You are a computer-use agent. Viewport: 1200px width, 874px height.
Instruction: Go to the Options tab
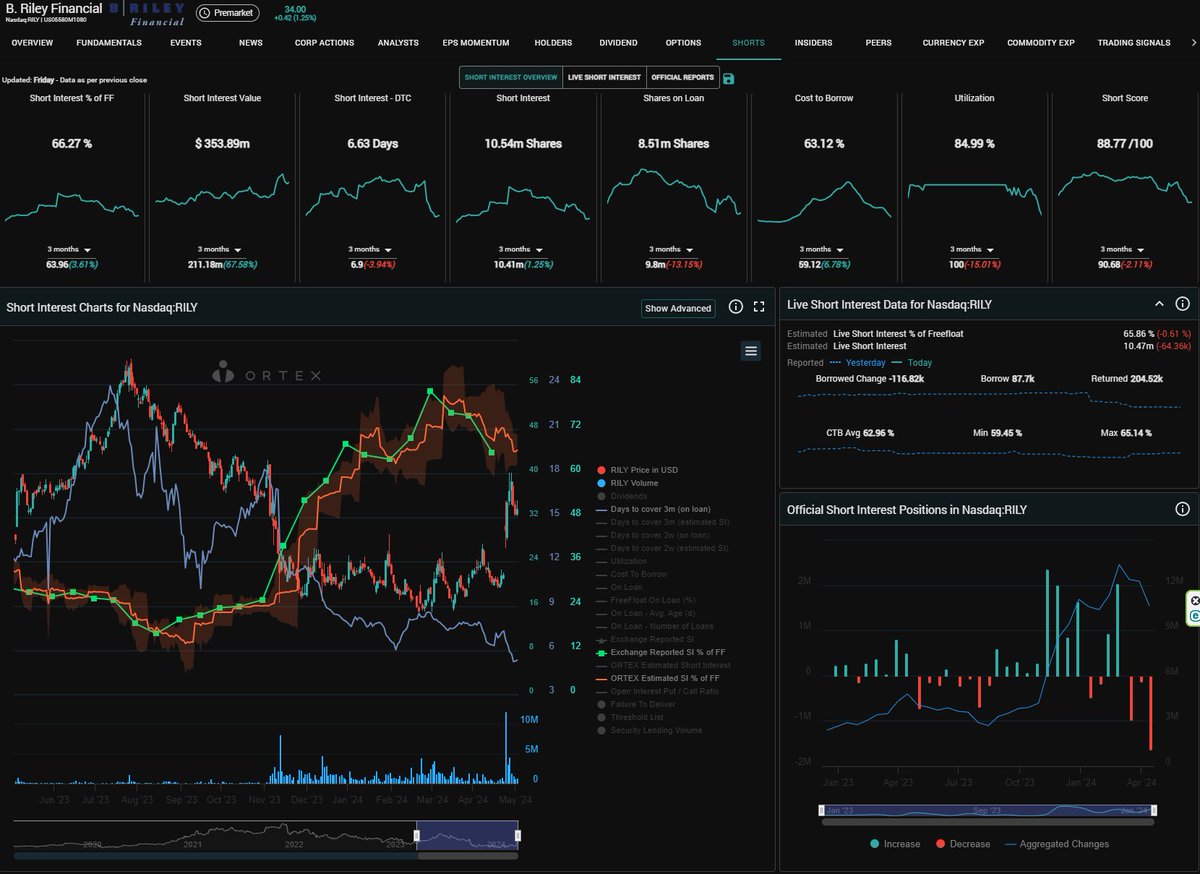(683, 43)
